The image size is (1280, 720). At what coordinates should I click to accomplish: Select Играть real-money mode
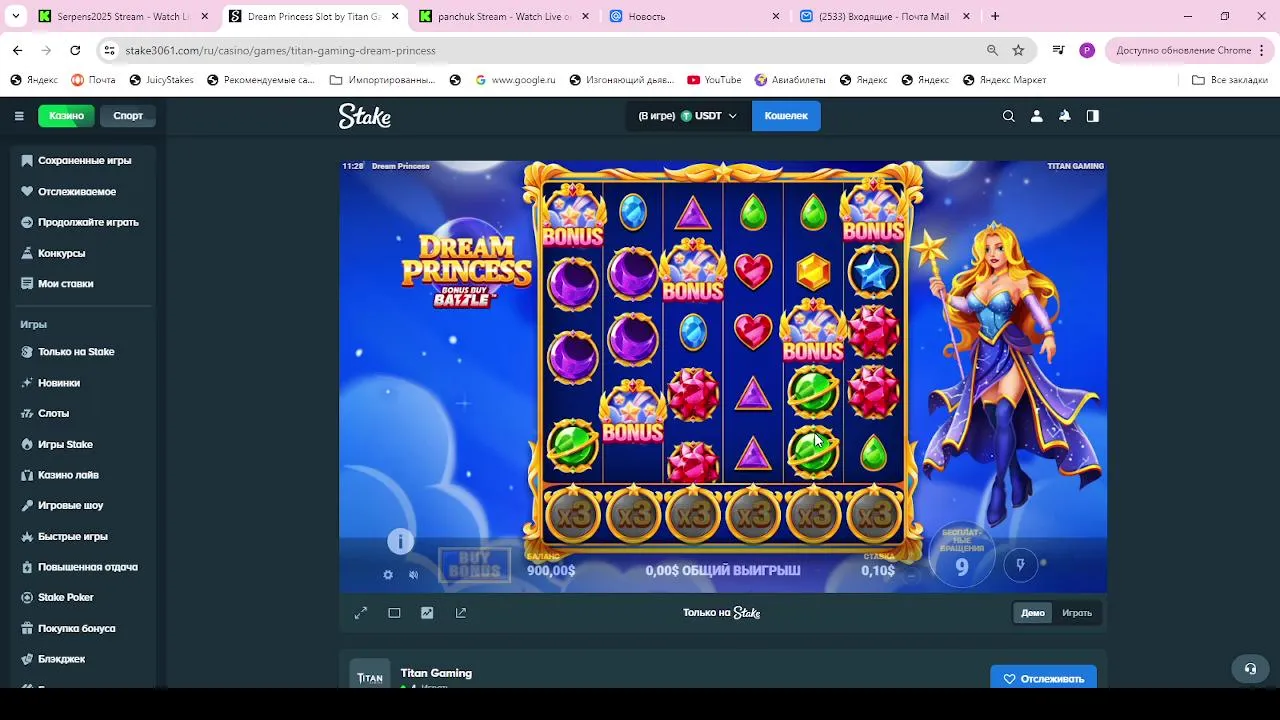[x=1077, y=613]
